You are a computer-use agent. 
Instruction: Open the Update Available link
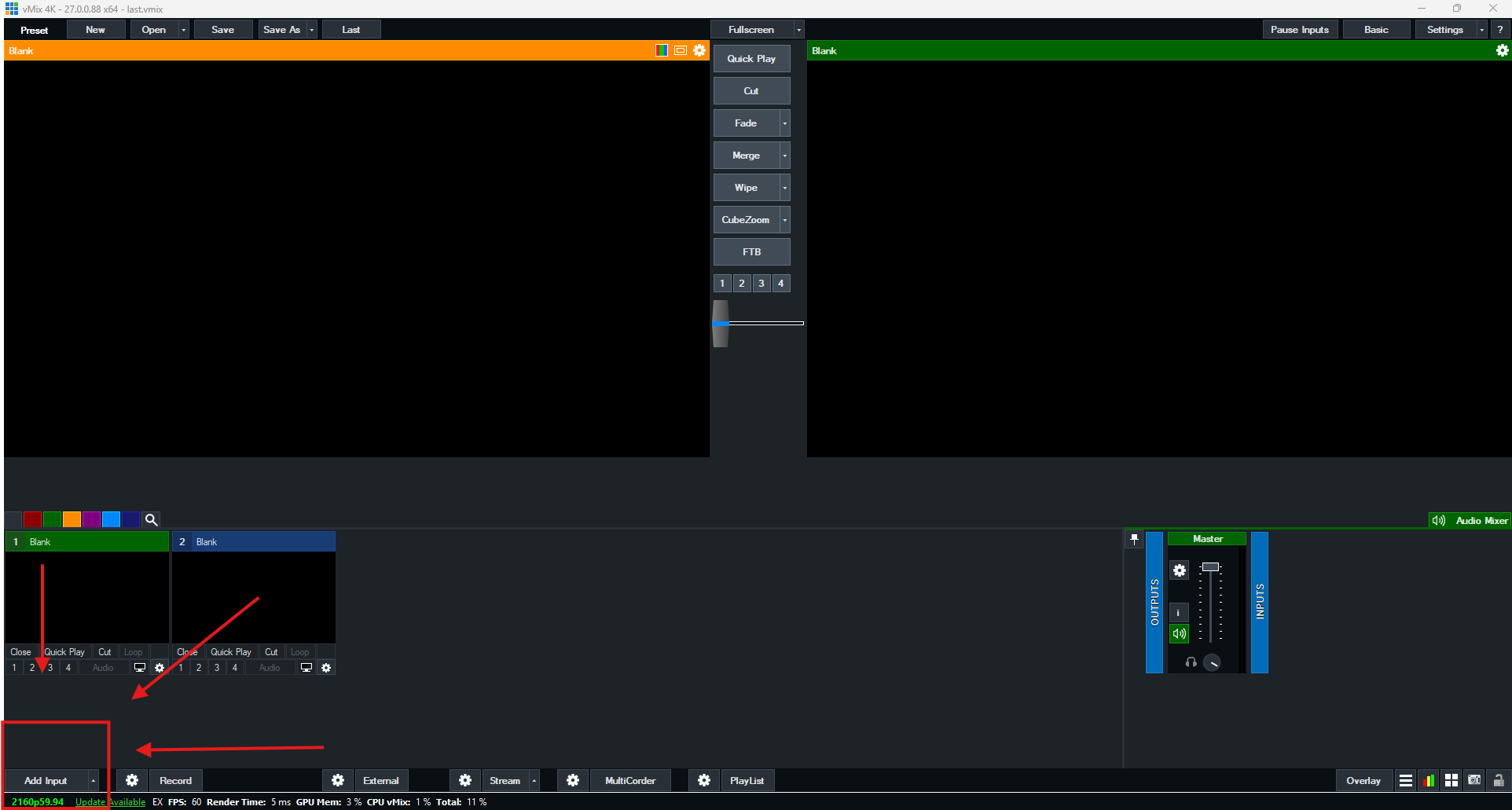tap(108, 802)
